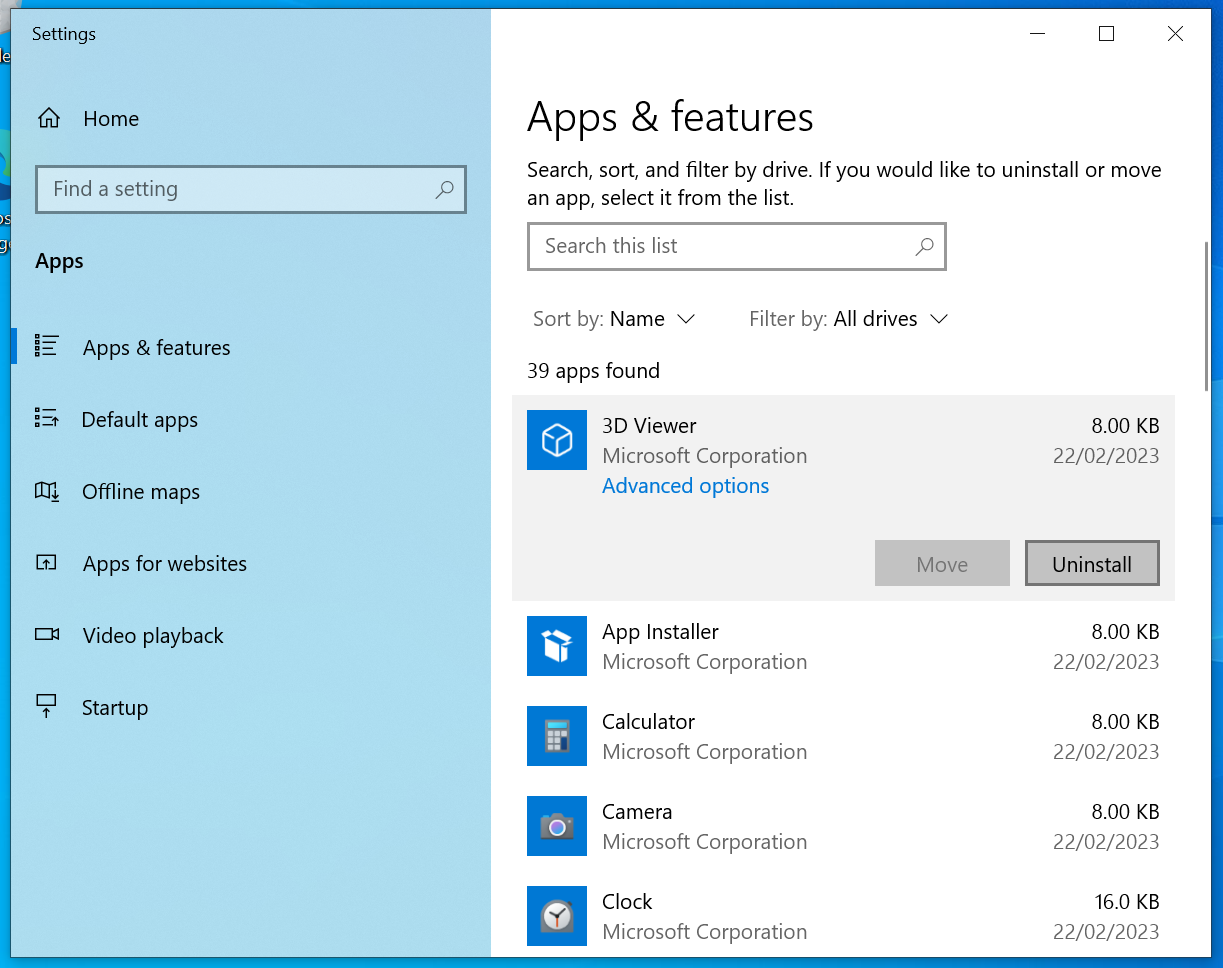Uninstall the 3D Viewer app

tap(1091, 563)
